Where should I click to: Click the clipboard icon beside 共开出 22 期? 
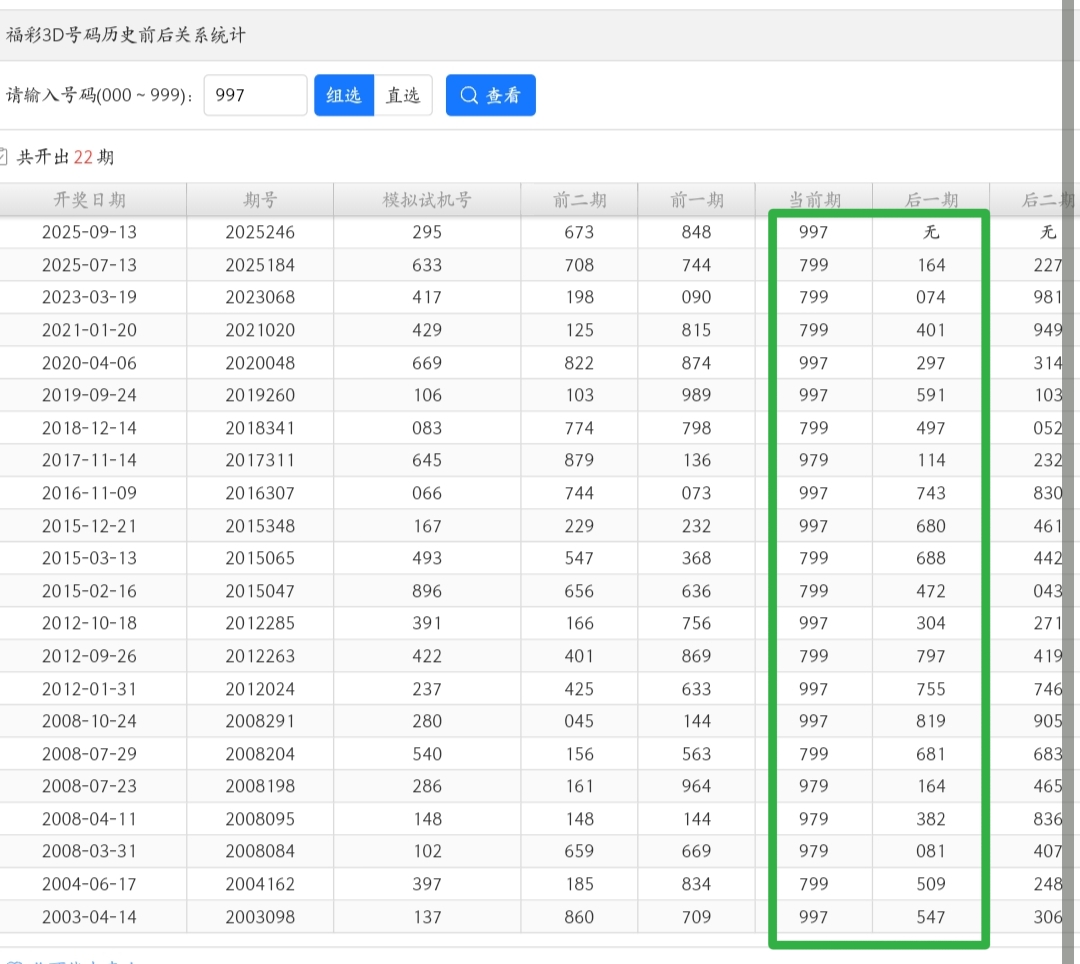point(3,157)
